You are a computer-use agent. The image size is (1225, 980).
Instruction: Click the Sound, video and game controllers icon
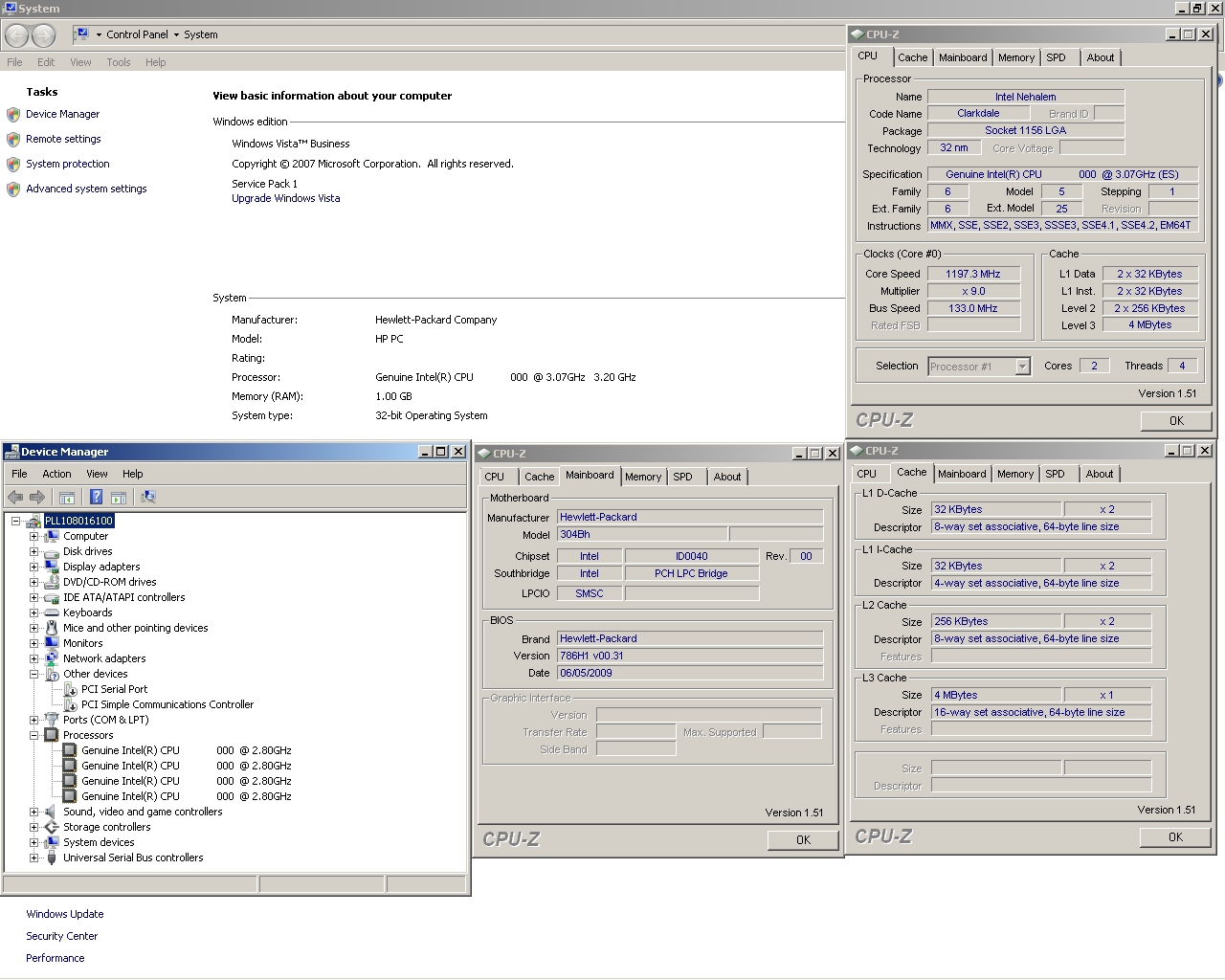(x=52, y=812)
